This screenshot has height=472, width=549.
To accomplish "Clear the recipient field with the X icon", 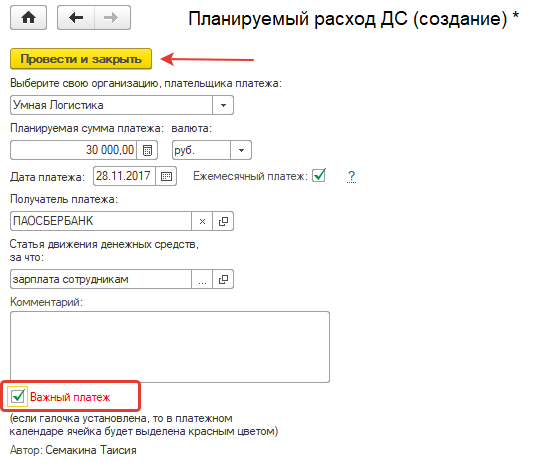I will click(x=202, y=221).
